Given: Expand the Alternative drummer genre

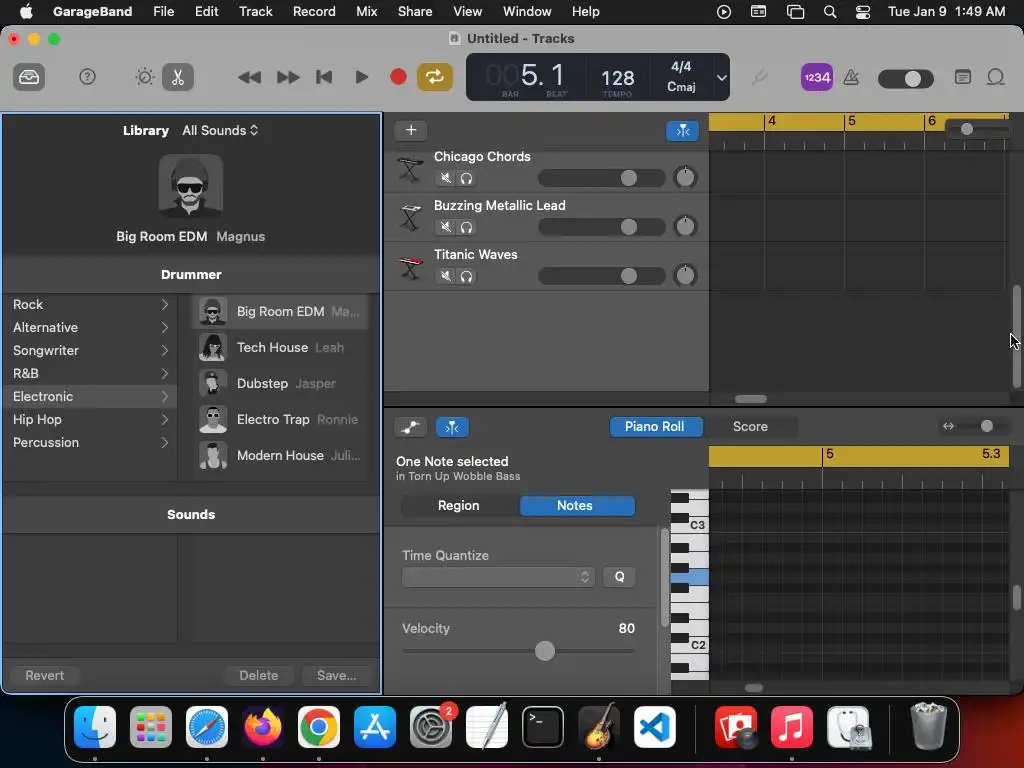Looking at the screenshot, I should coord(90,327).
